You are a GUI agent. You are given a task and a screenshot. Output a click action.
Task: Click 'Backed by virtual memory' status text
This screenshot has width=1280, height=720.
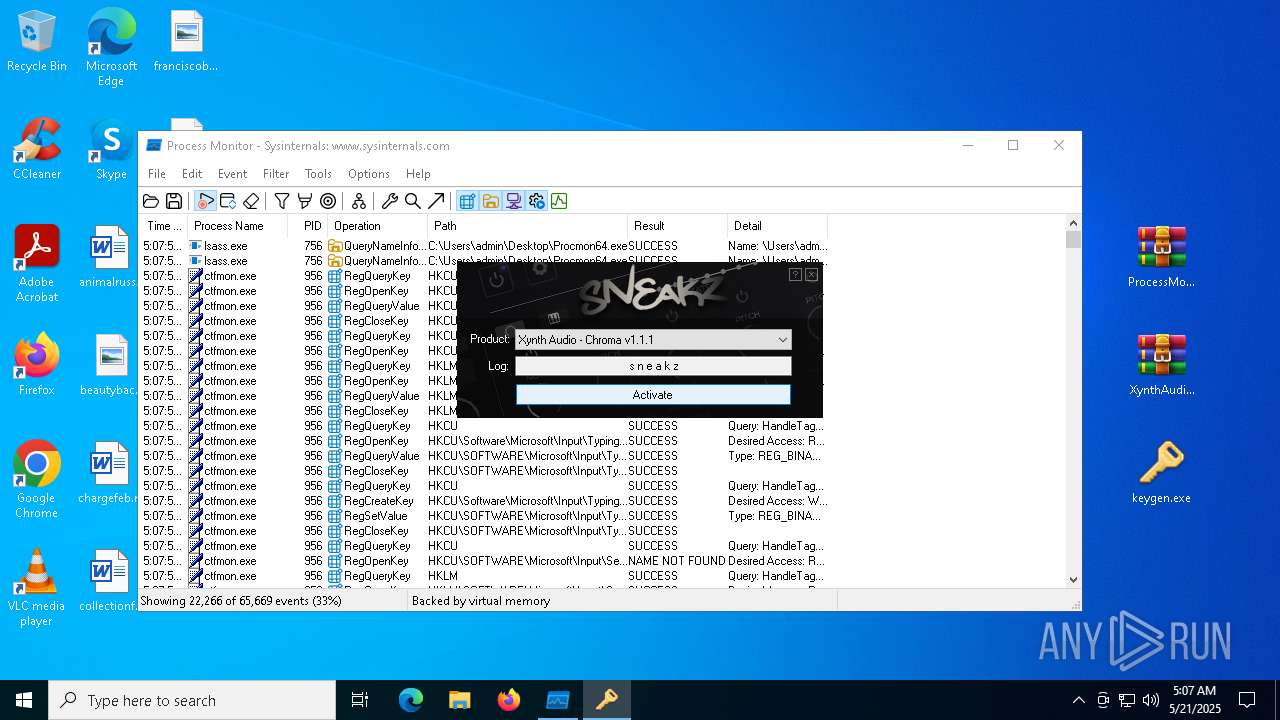(481, 601)
